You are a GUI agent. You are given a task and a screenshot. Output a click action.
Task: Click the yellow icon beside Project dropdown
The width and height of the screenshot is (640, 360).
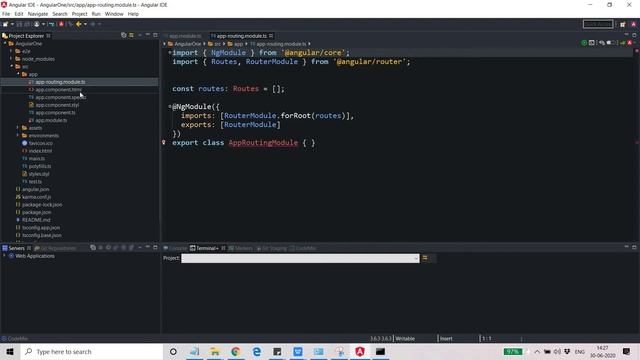point(425,258)
